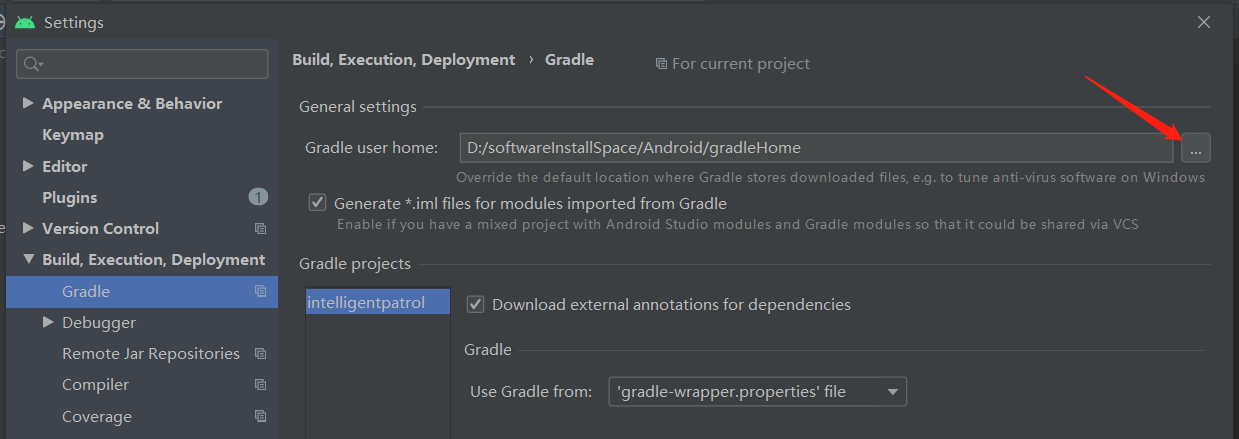Open the Plugins settings page

pyautogui.click(x=70, y=198)
